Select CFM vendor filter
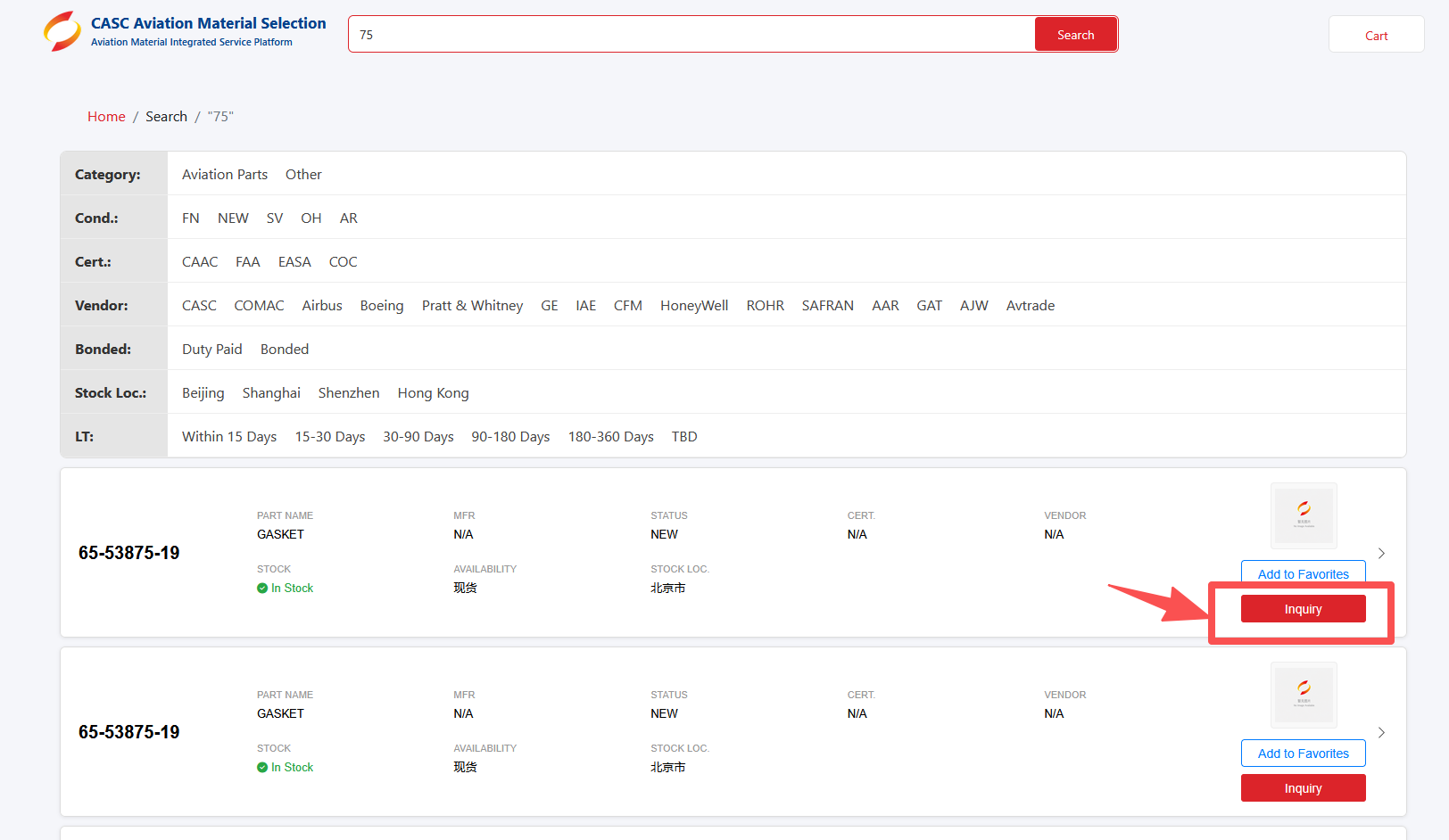Viewport: 1449px width, 840px height. tap(628, 306)
